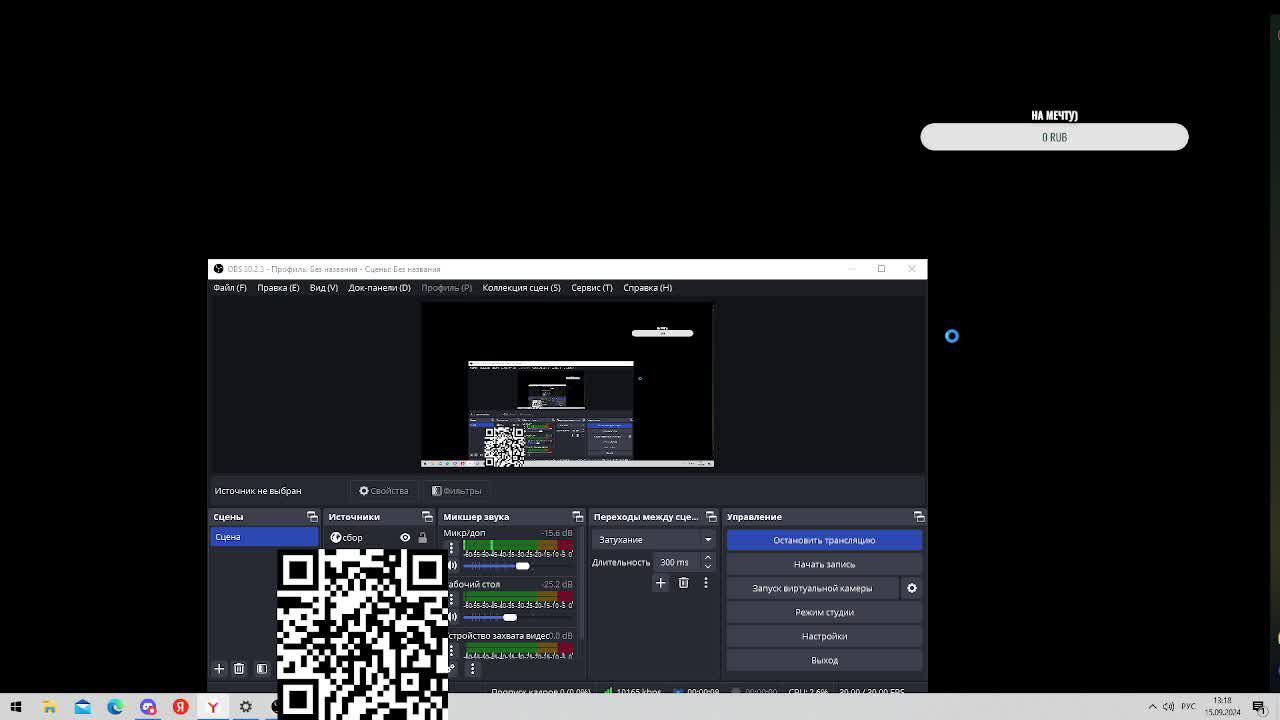Click the OBS preview canvas
The image size is (1280, 720).
pos(567,385)
